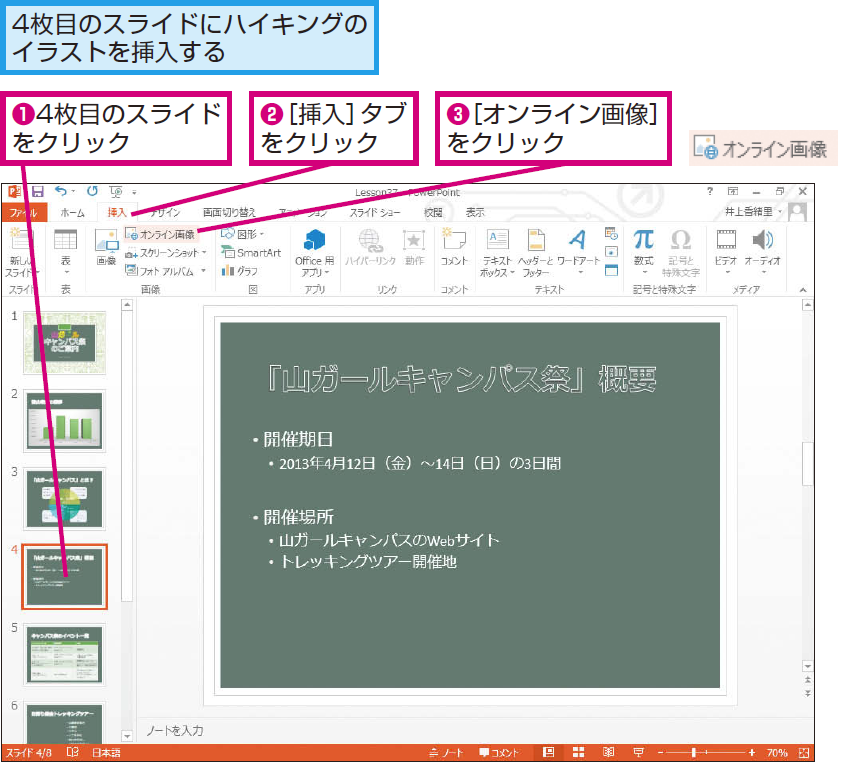Insert ワードアート (WordArt) text
Image resolution: width=848 pixels, height=762 pixels.
click(x=577, y=247)
